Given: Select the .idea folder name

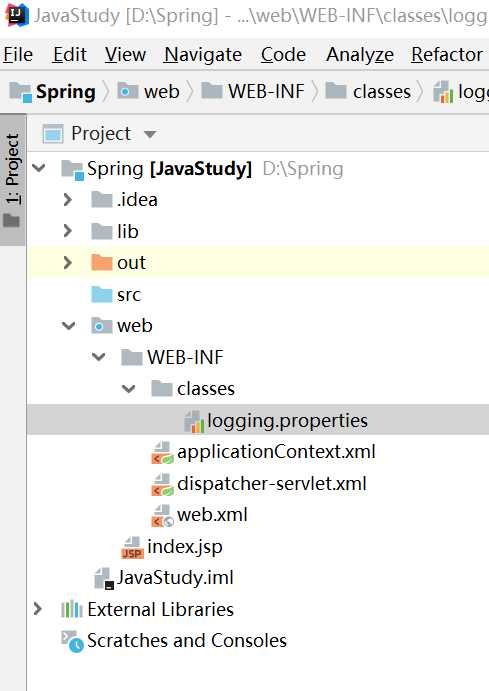Looking at the screenshot, I should [137, 200].
